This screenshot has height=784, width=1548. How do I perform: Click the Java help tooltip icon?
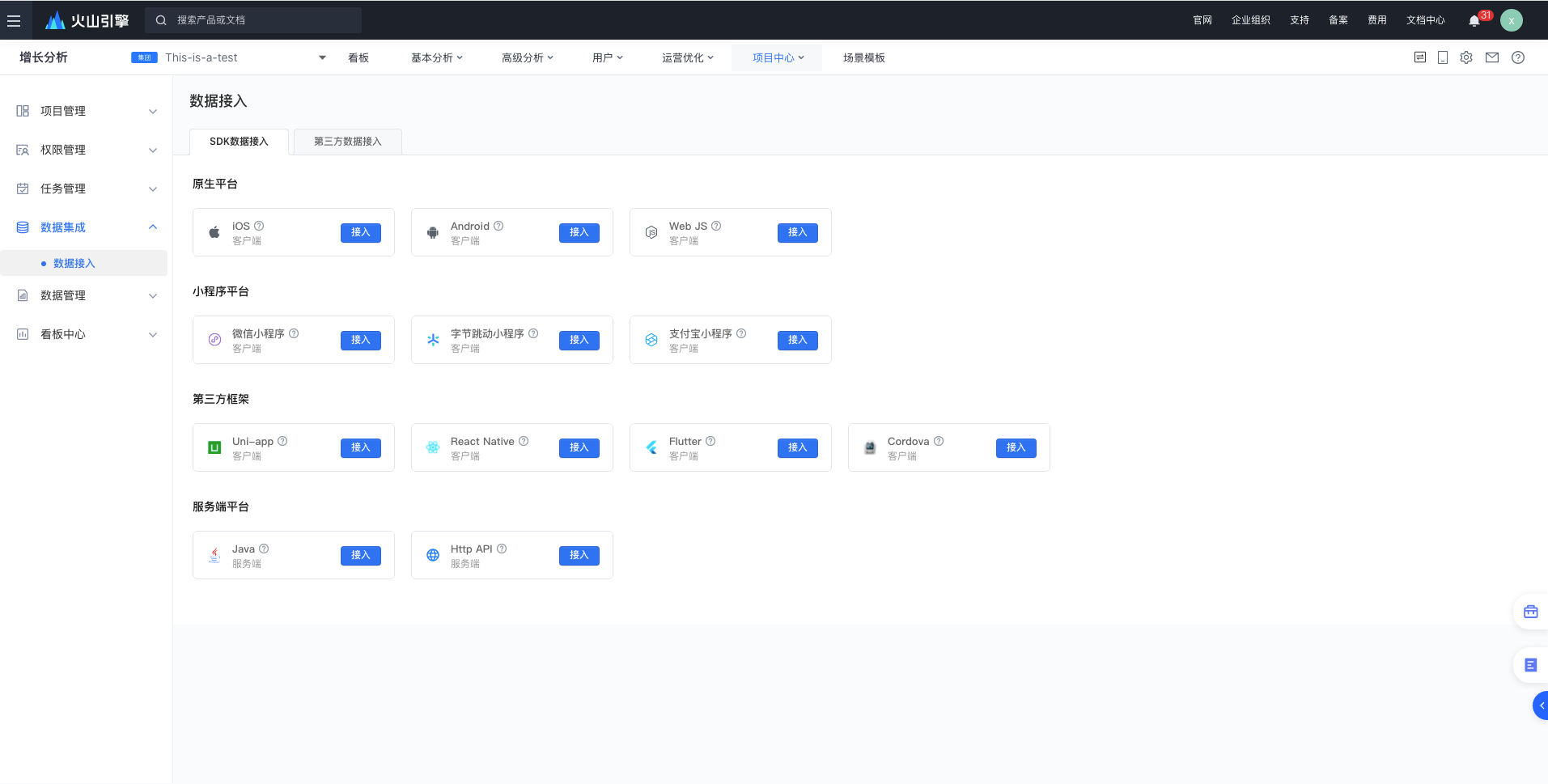264,549
